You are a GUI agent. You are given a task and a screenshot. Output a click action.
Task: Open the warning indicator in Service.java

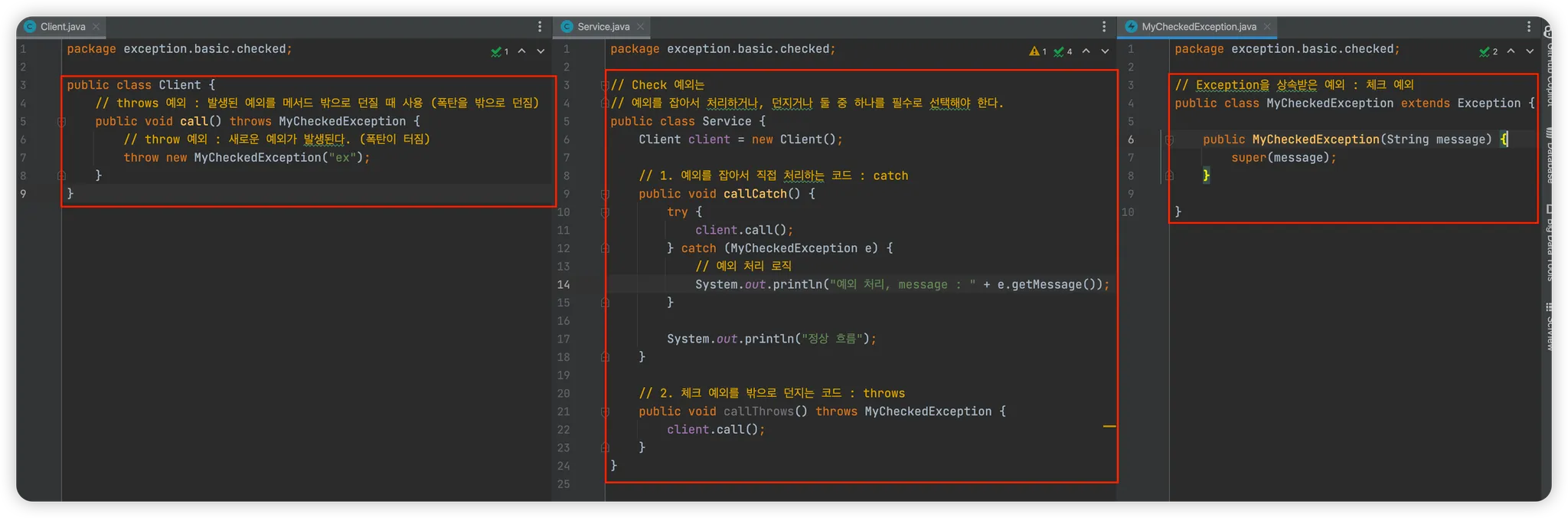[1038, 51]
